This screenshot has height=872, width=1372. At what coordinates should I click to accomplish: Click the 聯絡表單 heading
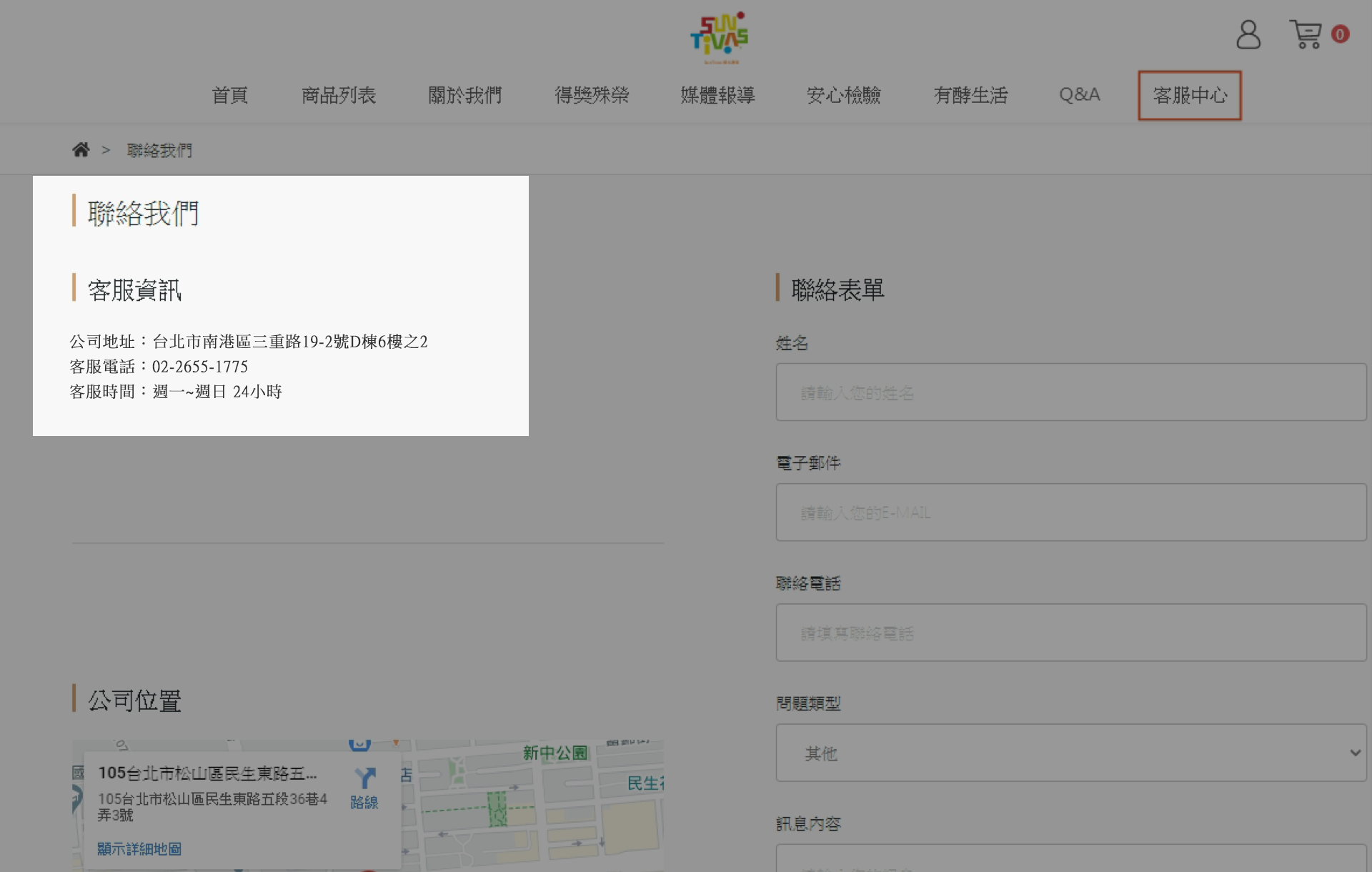click(x=837, y=289)
